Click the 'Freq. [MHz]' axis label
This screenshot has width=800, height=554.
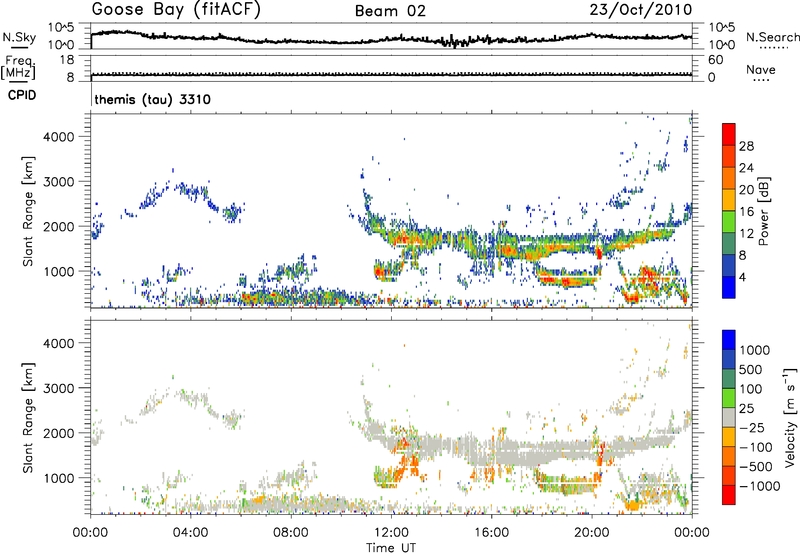point(18,67)
